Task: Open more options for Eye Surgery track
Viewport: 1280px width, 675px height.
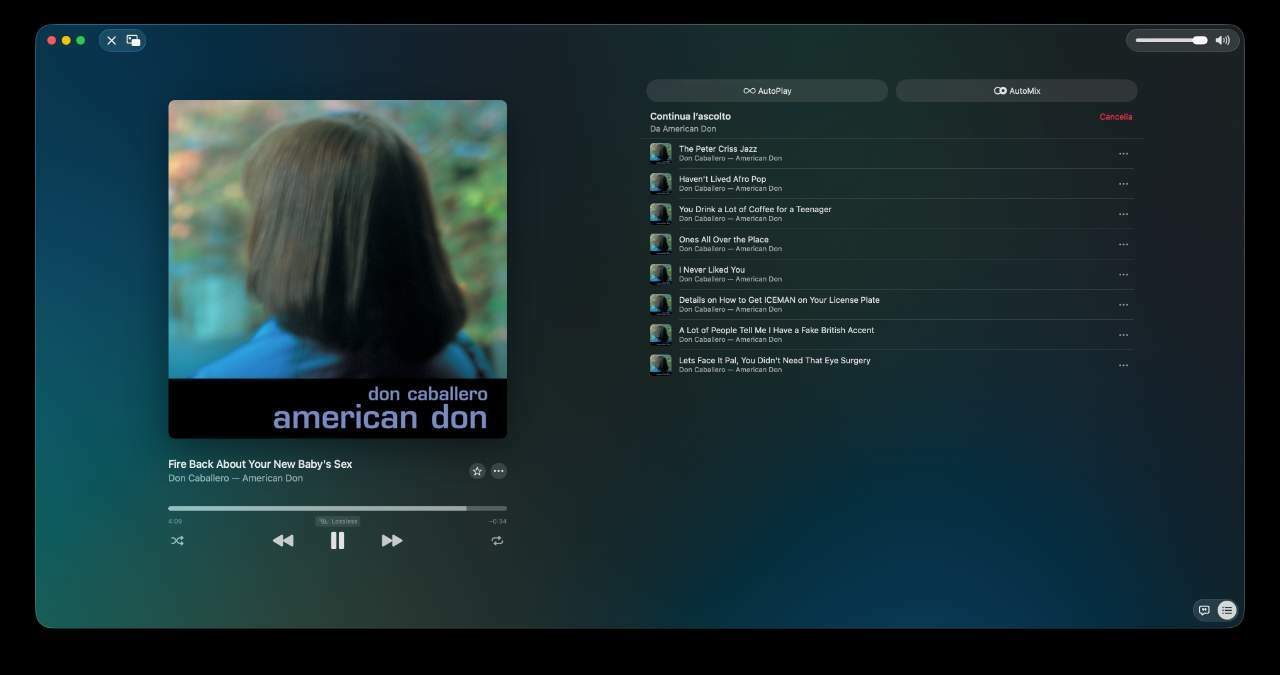Action: point(1123,365)
